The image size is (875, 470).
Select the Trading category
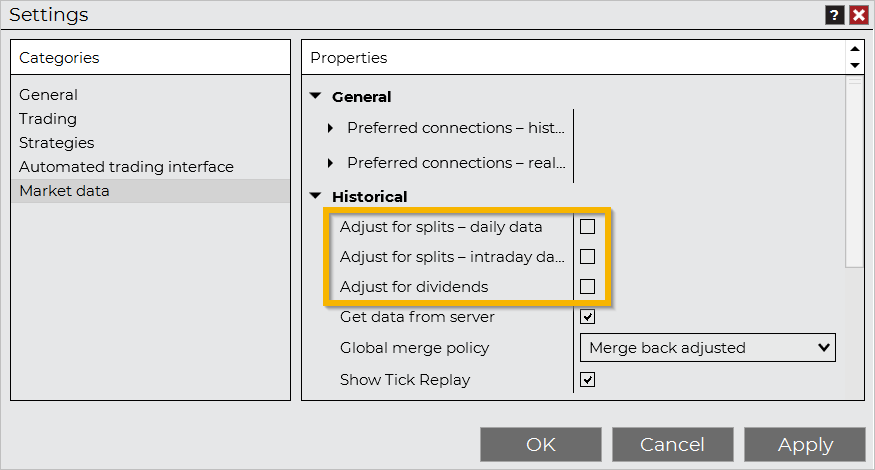[150, 119]
